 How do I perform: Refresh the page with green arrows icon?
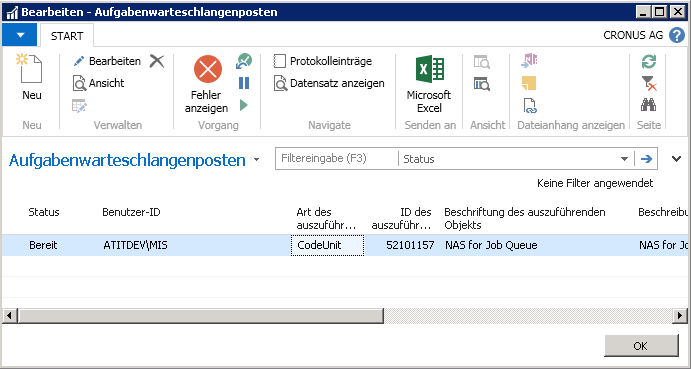649,61
